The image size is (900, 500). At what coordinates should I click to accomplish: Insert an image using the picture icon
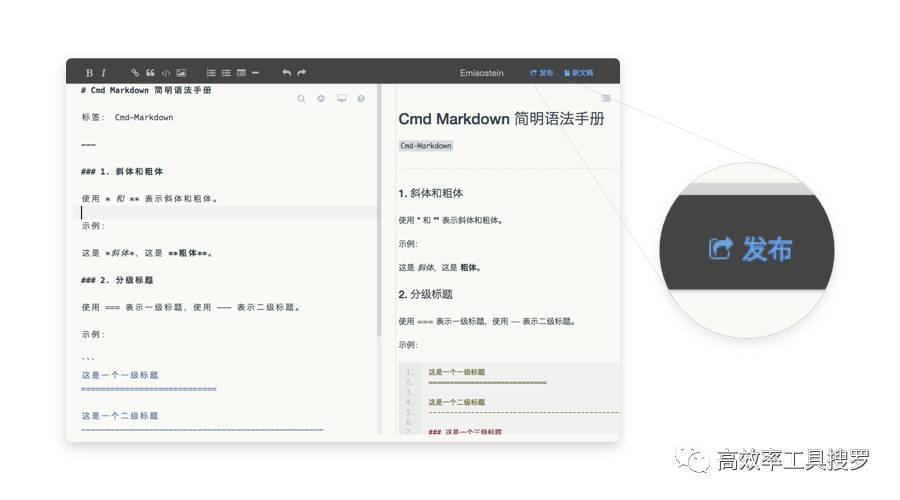click(x=181, y=73)
